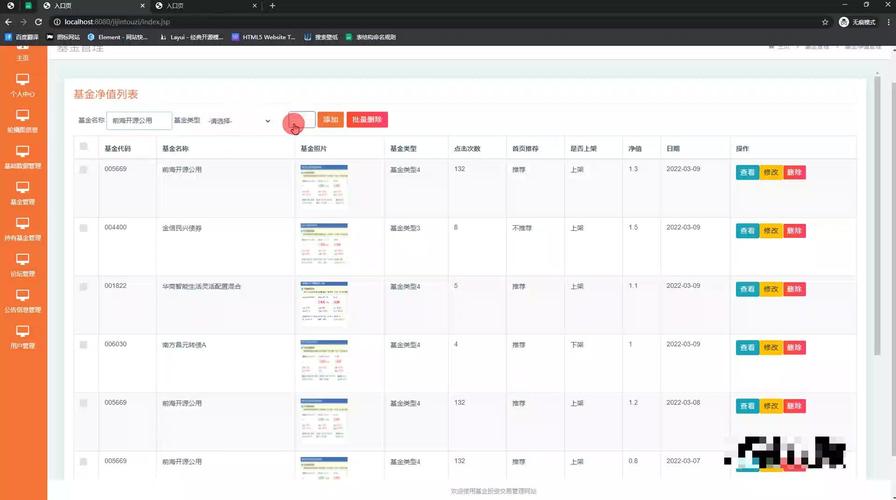Click the browser bookmark star icon
The image size is (896, 500).
pos(824,21)
